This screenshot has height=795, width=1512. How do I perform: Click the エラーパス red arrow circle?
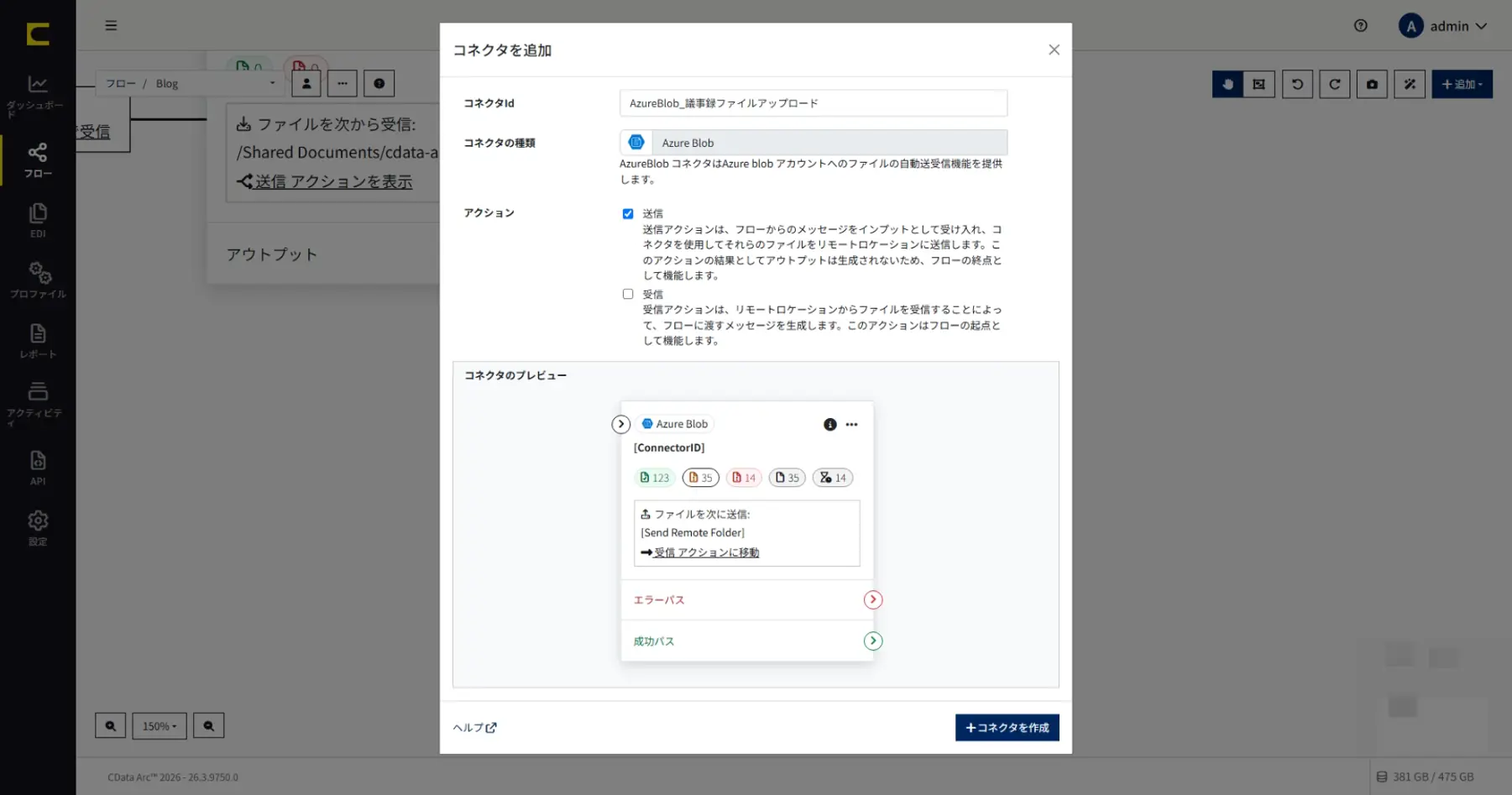[873, 599]
